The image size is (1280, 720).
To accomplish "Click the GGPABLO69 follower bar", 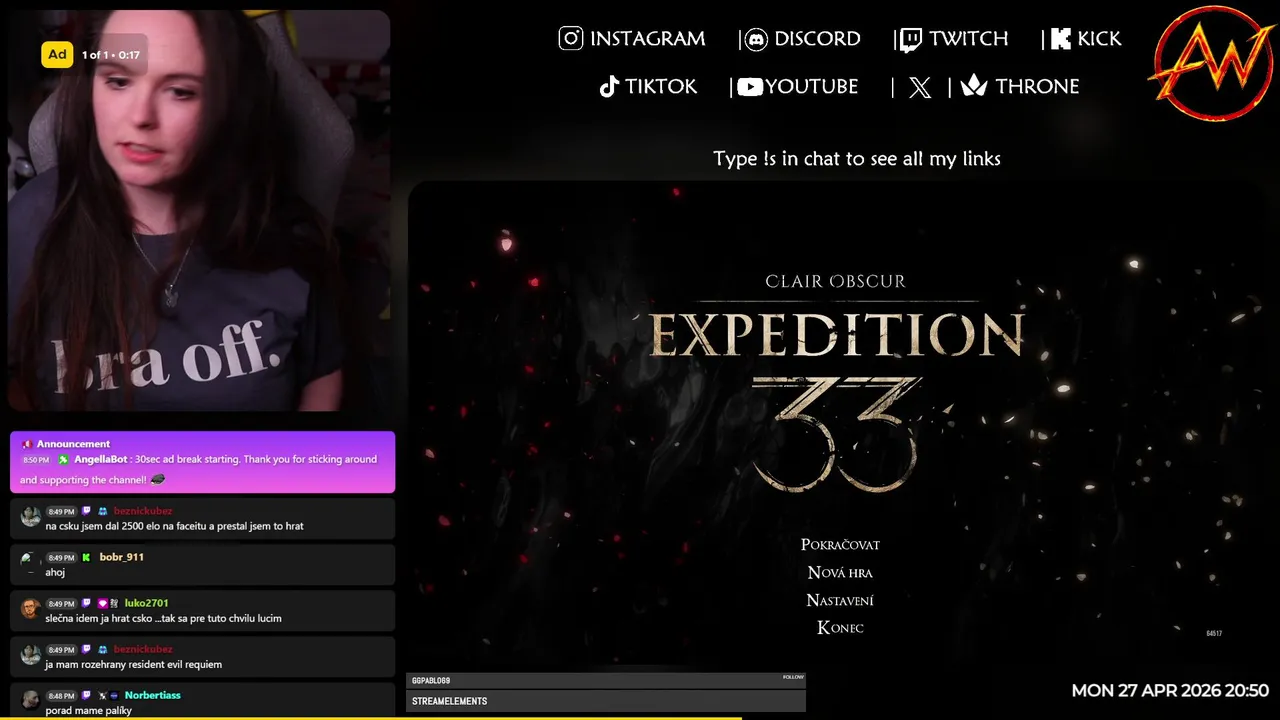I will (x=606, y=680).
